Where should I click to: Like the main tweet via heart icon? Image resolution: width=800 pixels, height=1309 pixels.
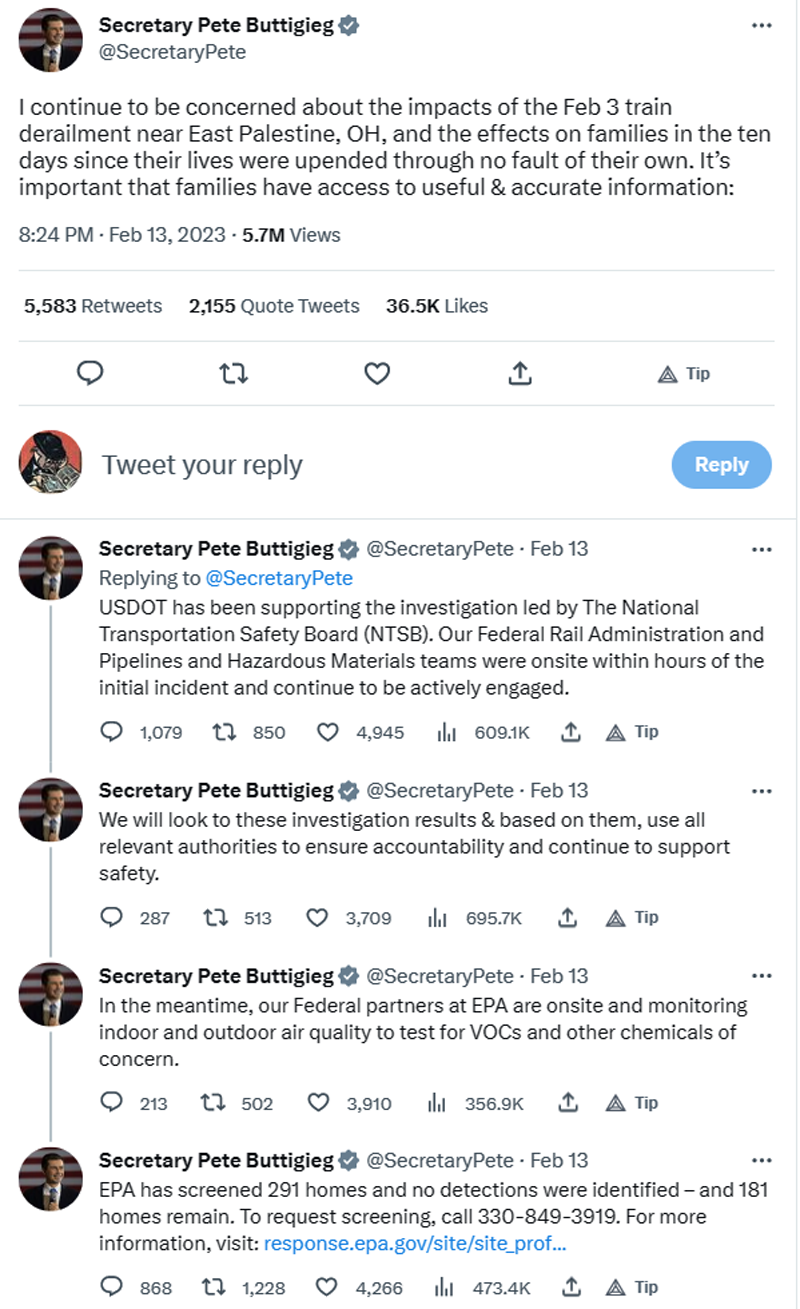click(x=376, y=374)
